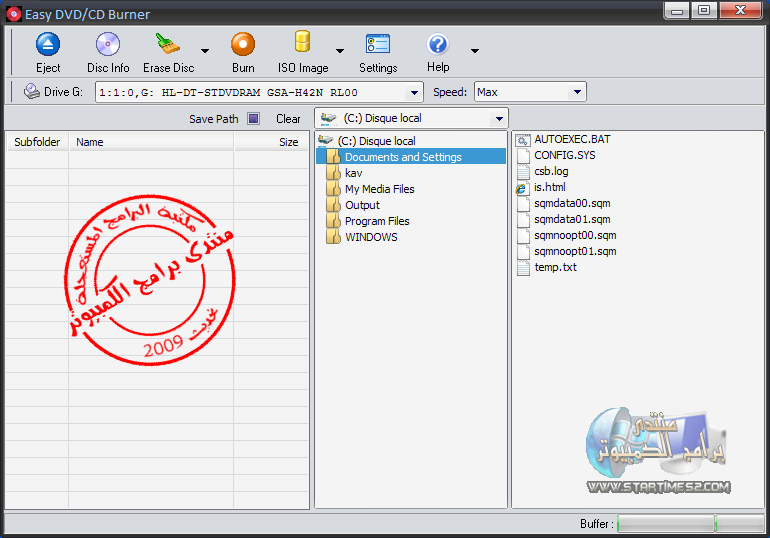This screenshot has width=770, height=538.
Task: Select the kav folder name
Action: (x=354, y=173)
